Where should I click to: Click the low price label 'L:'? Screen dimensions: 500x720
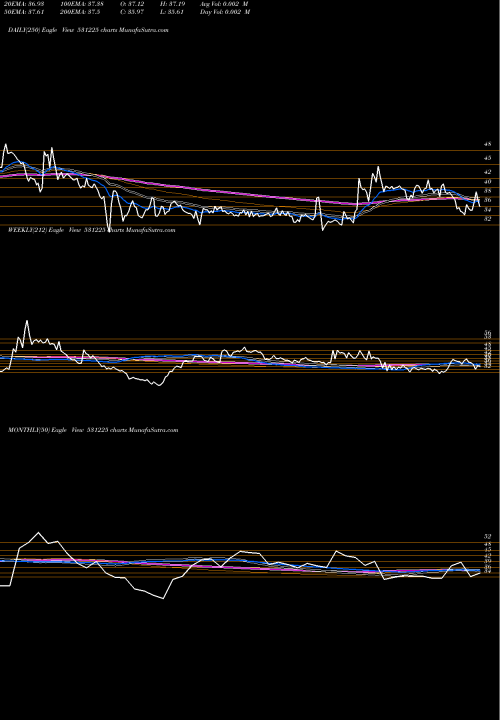click(172, 12)
